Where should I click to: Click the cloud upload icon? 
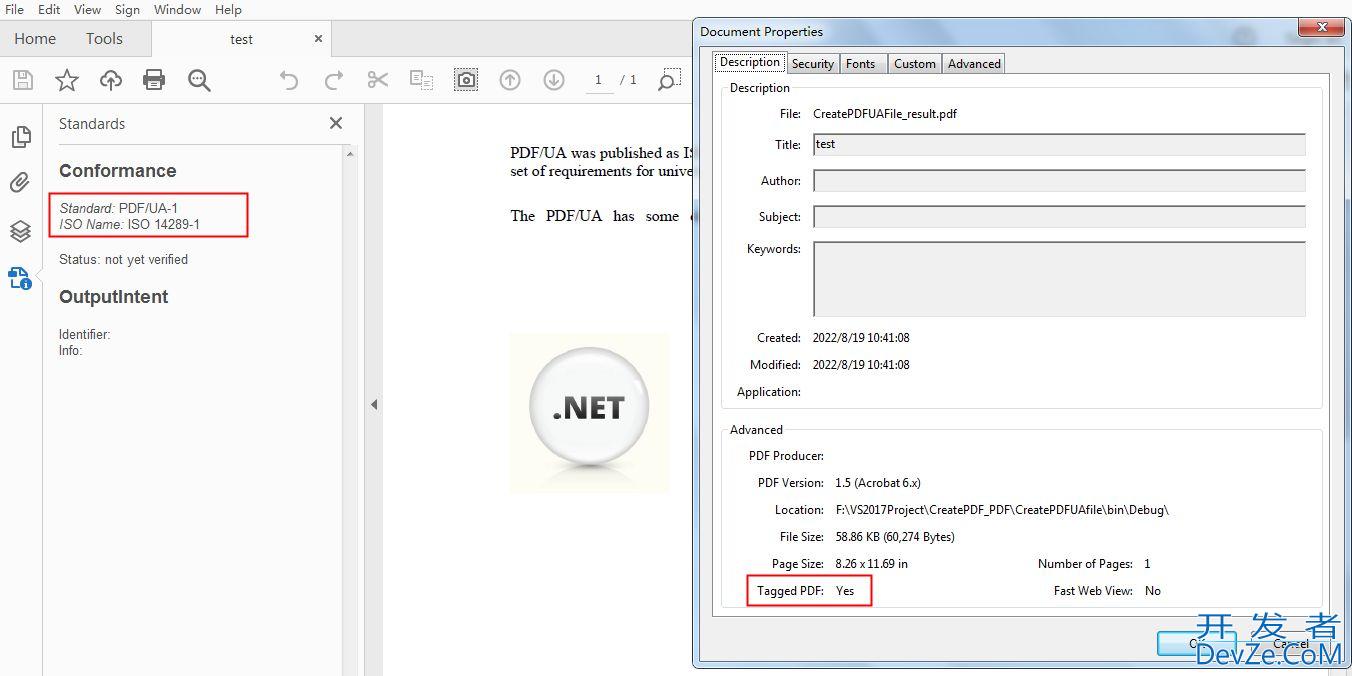click(x=110, y=80)
